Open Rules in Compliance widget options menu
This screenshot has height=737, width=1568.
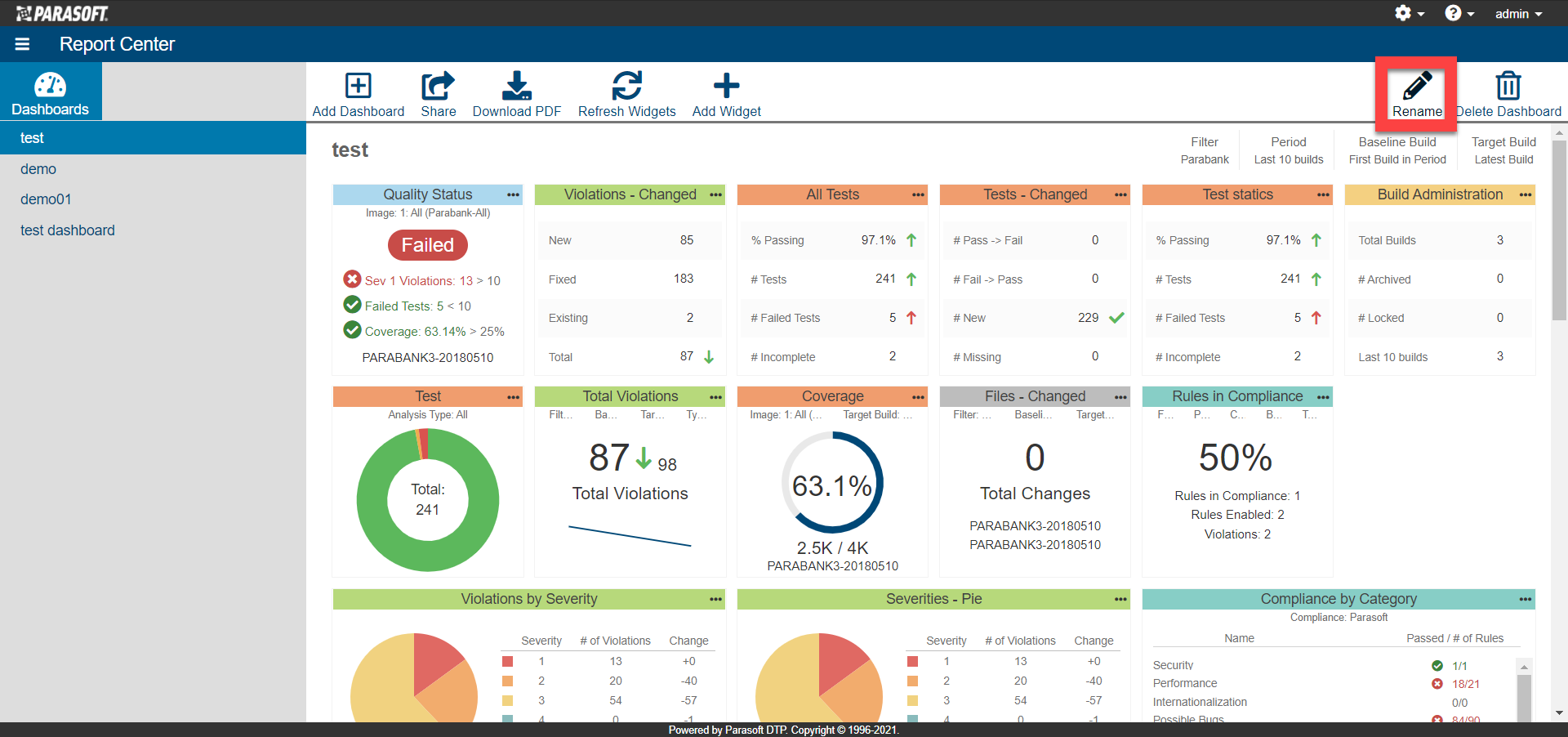(x=1323, y=397)
